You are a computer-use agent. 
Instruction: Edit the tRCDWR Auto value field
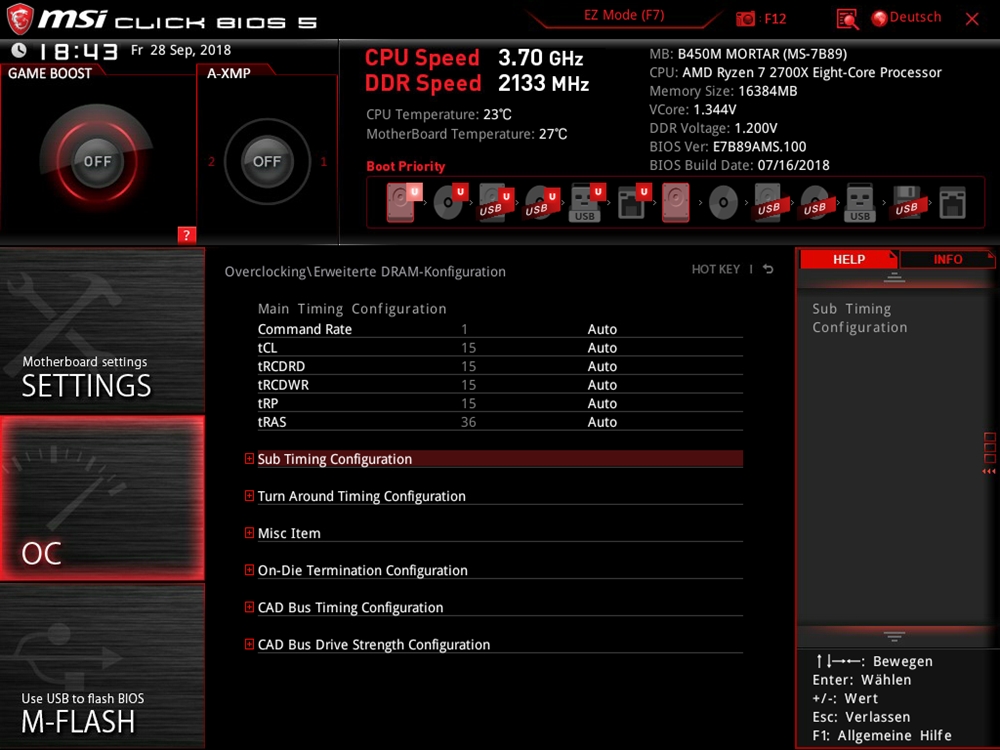[x=602, y=385]
